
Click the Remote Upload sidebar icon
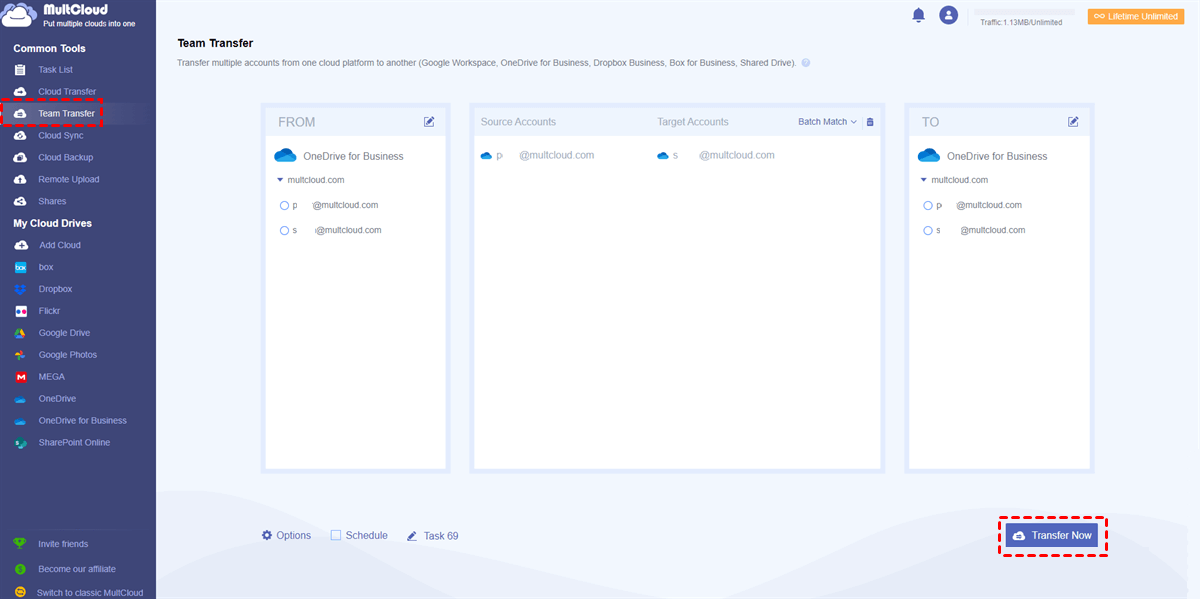coord(20,180)
